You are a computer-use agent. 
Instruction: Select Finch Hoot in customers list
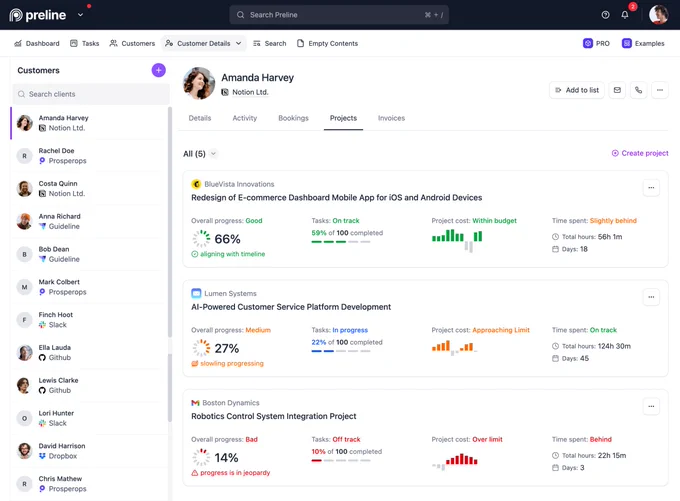(x=89, y=320)
